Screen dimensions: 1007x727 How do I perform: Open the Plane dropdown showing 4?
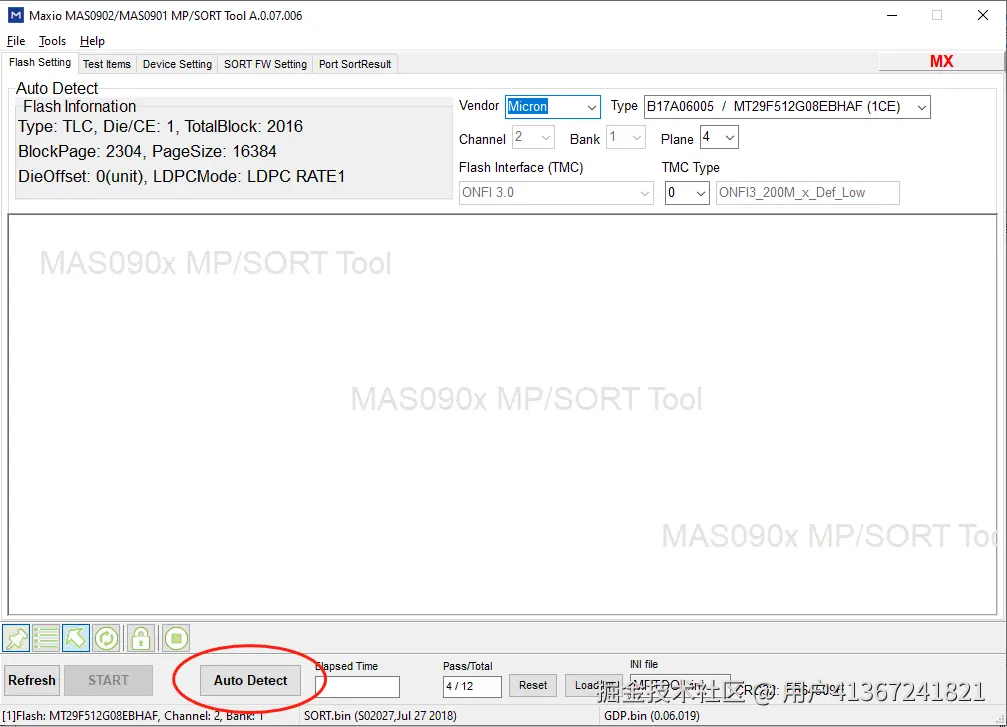[719, 137]
